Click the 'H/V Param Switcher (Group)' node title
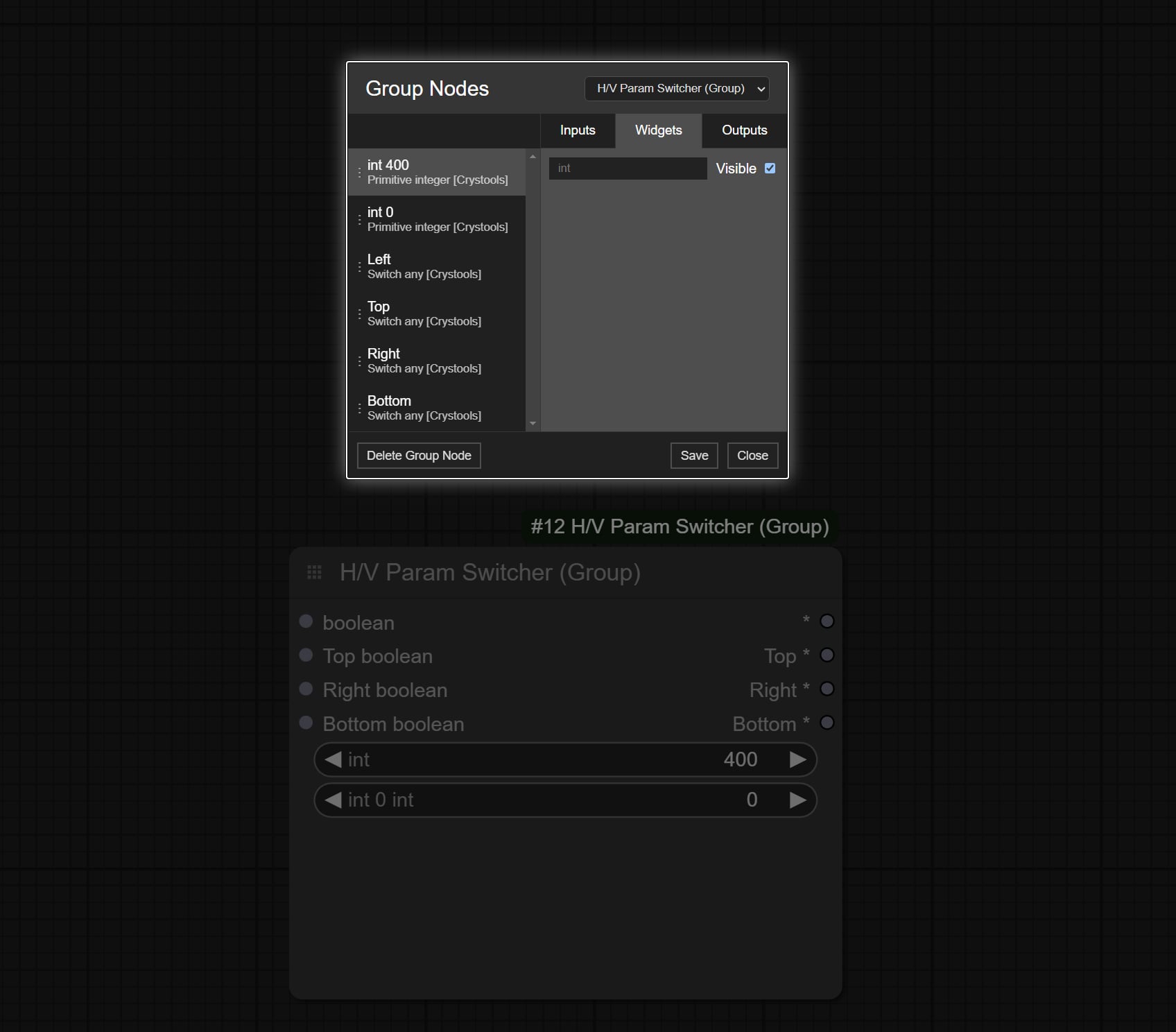 [490, 572]
